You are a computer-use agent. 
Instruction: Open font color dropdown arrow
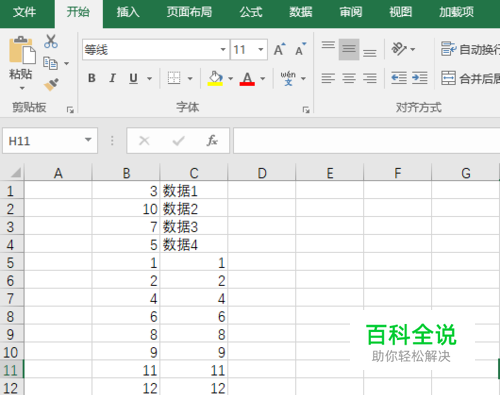pyautogui.click(x=263, y=79)
